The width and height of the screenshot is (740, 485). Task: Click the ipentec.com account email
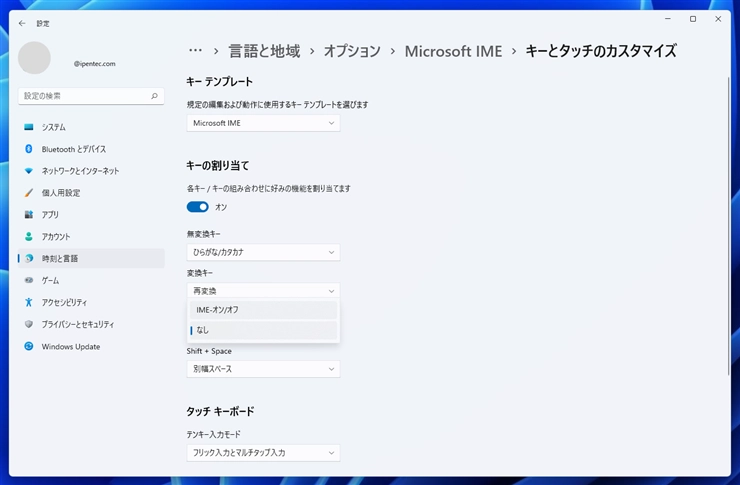(x=94, y=64)
